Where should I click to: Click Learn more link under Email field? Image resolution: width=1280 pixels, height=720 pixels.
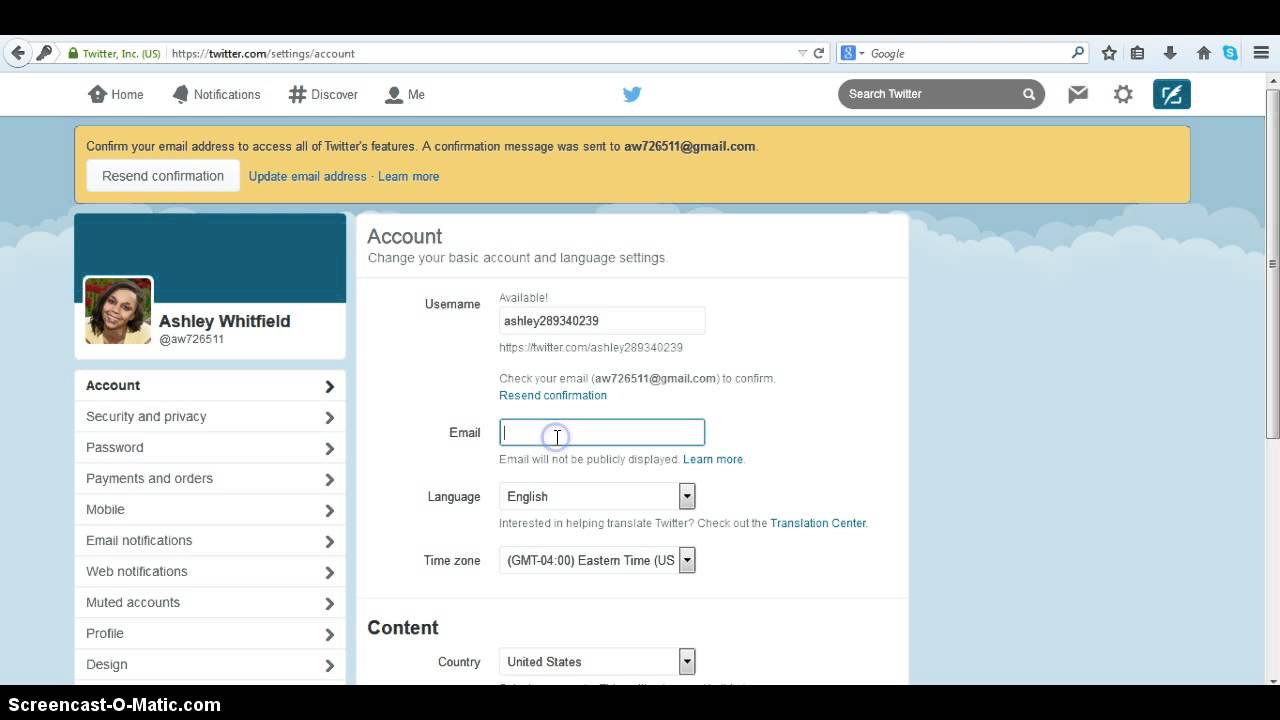pyautogui.click(x=713, y=459)
